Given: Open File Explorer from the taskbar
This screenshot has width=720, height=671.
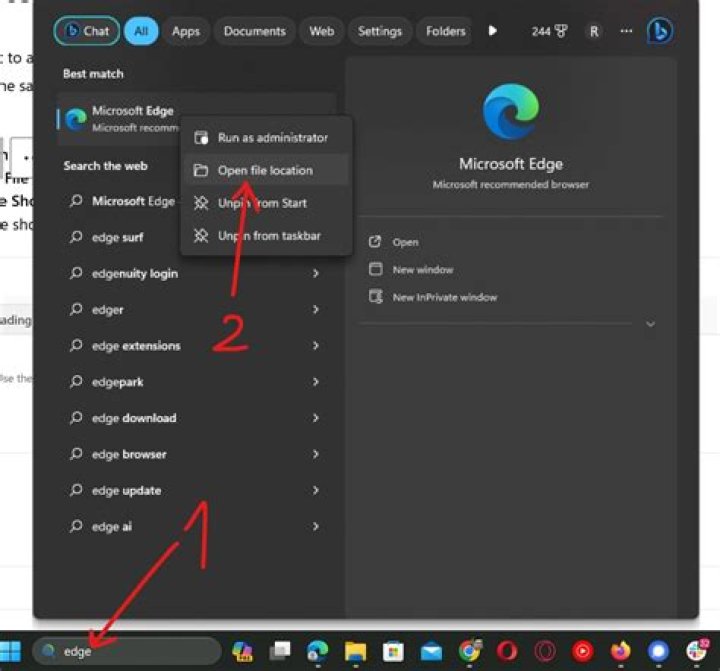Looking at the screenshot, I should click(355, 651).
